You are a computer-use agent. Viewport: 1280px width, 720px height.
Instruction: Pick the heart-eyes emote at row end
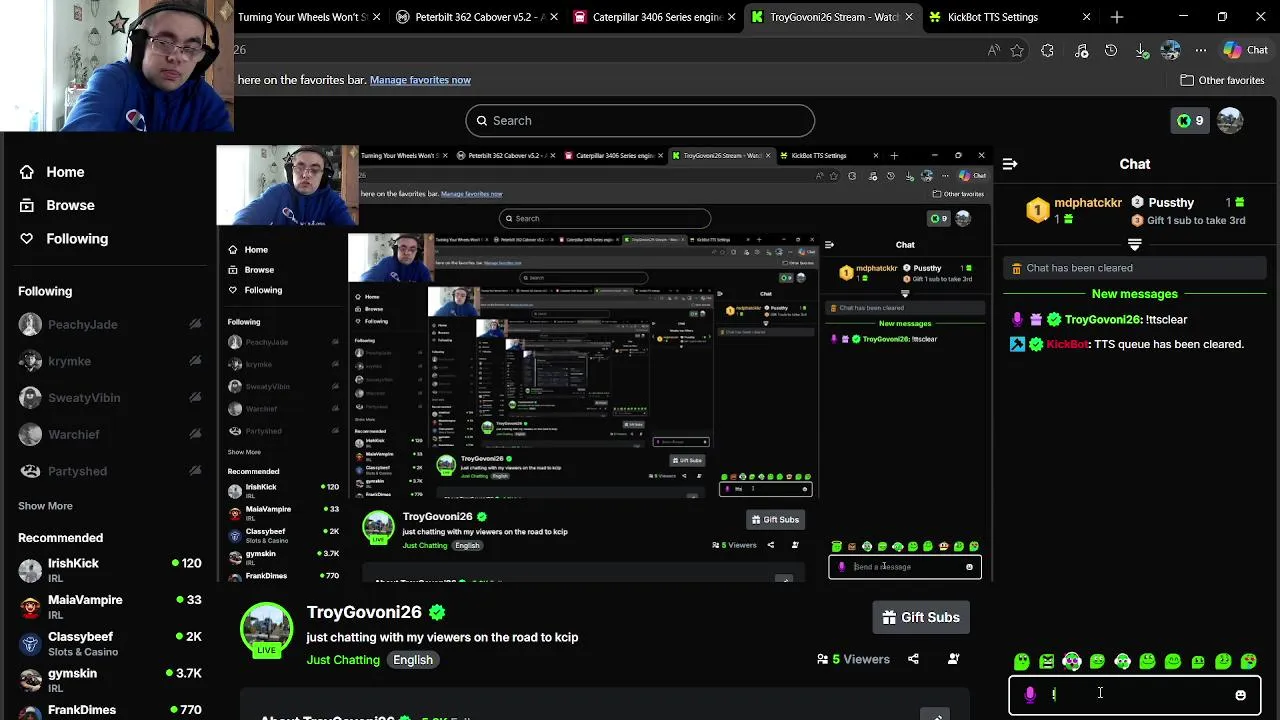1248,661
